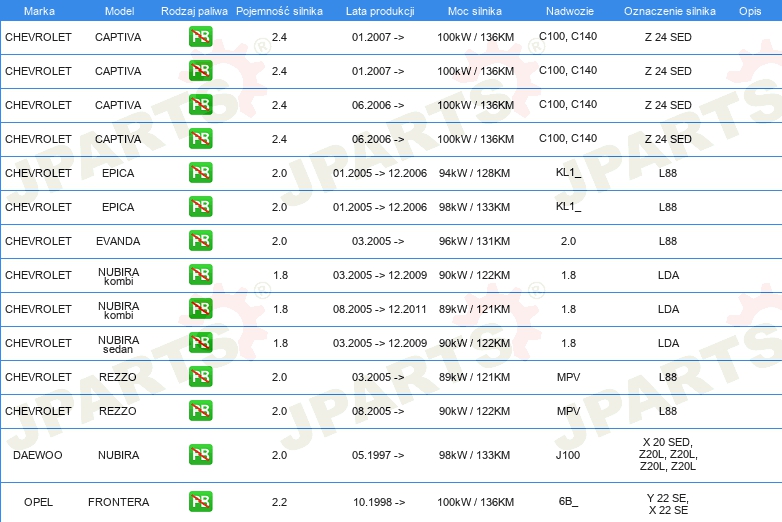
Task: Click the fuel icon in DAEWOO NUBIRA row
Action: click(200, 454)
